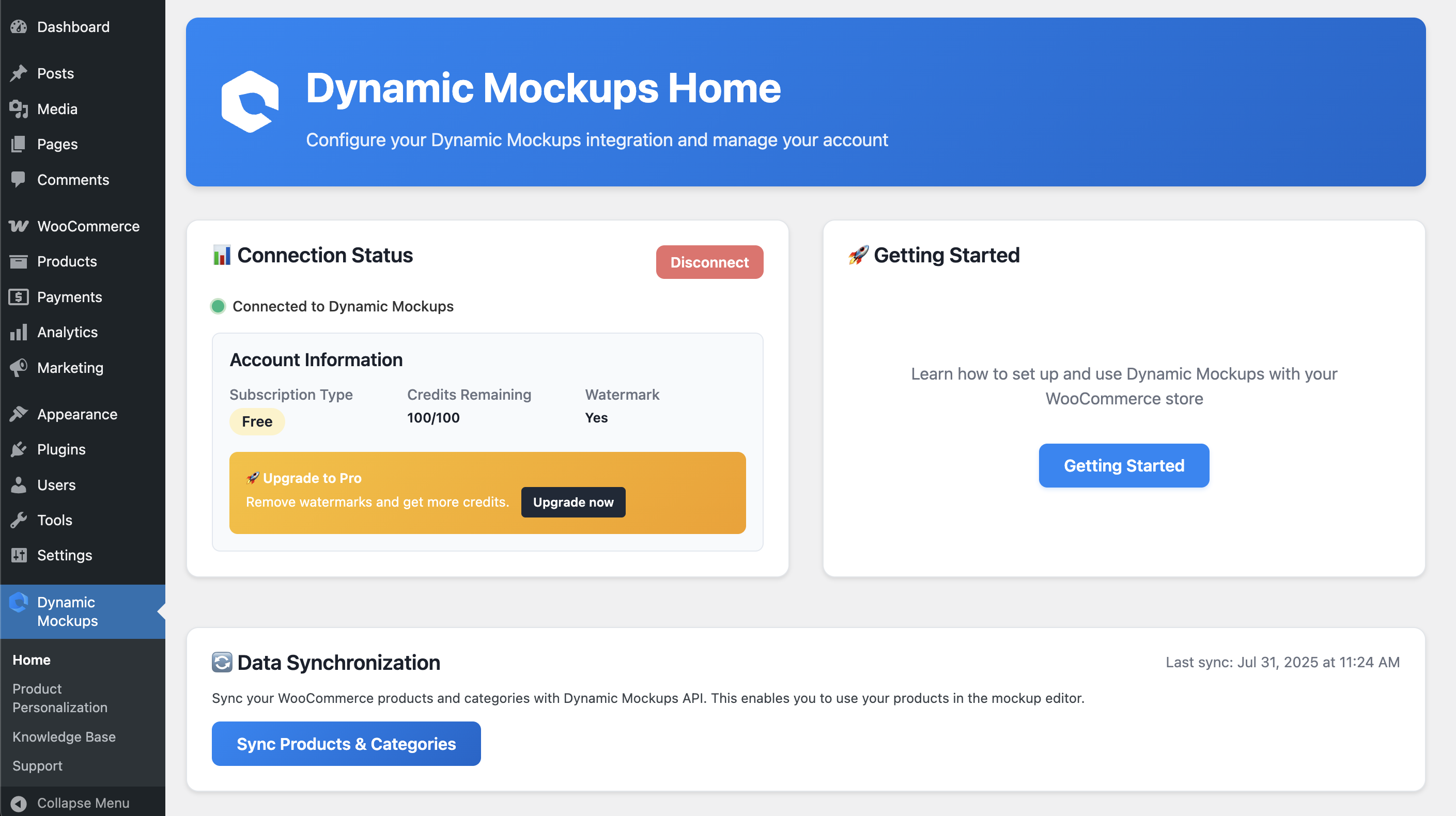Click the Payments dollar icon
Image resolution: width=1456 pixels, height=816 pixels.
coord(19,296)
